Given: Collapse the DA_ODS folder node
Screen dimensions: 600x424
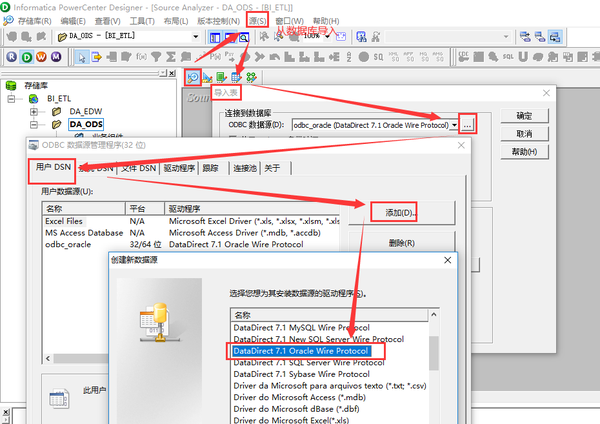Looking at the screenshot, I should click(34, 125).
